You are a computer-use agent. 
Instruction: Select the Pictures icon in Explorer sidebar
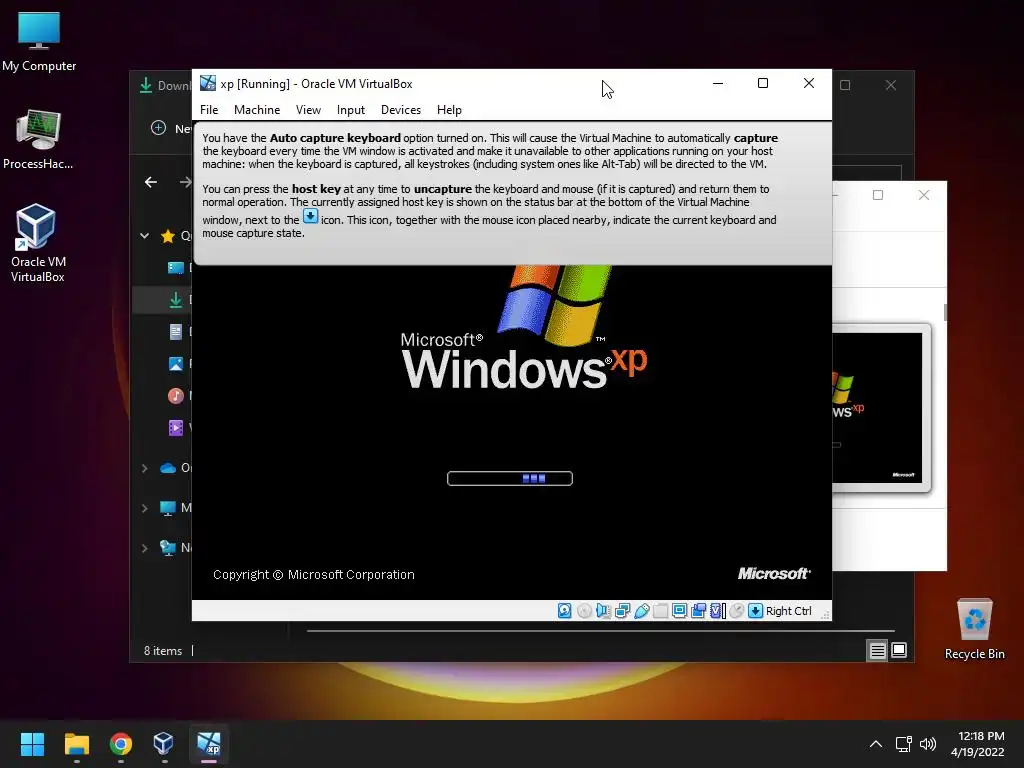[x=176, y=364]
